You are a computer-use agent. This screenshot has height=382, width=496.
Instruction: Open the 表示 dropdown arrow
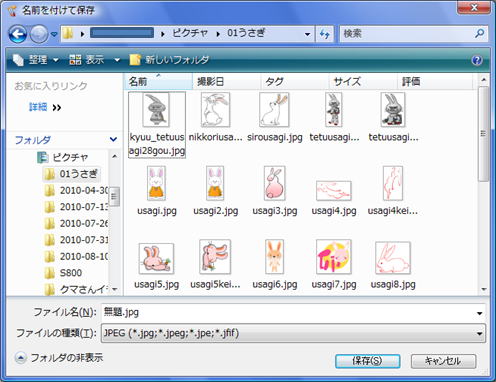coord(117,60)
